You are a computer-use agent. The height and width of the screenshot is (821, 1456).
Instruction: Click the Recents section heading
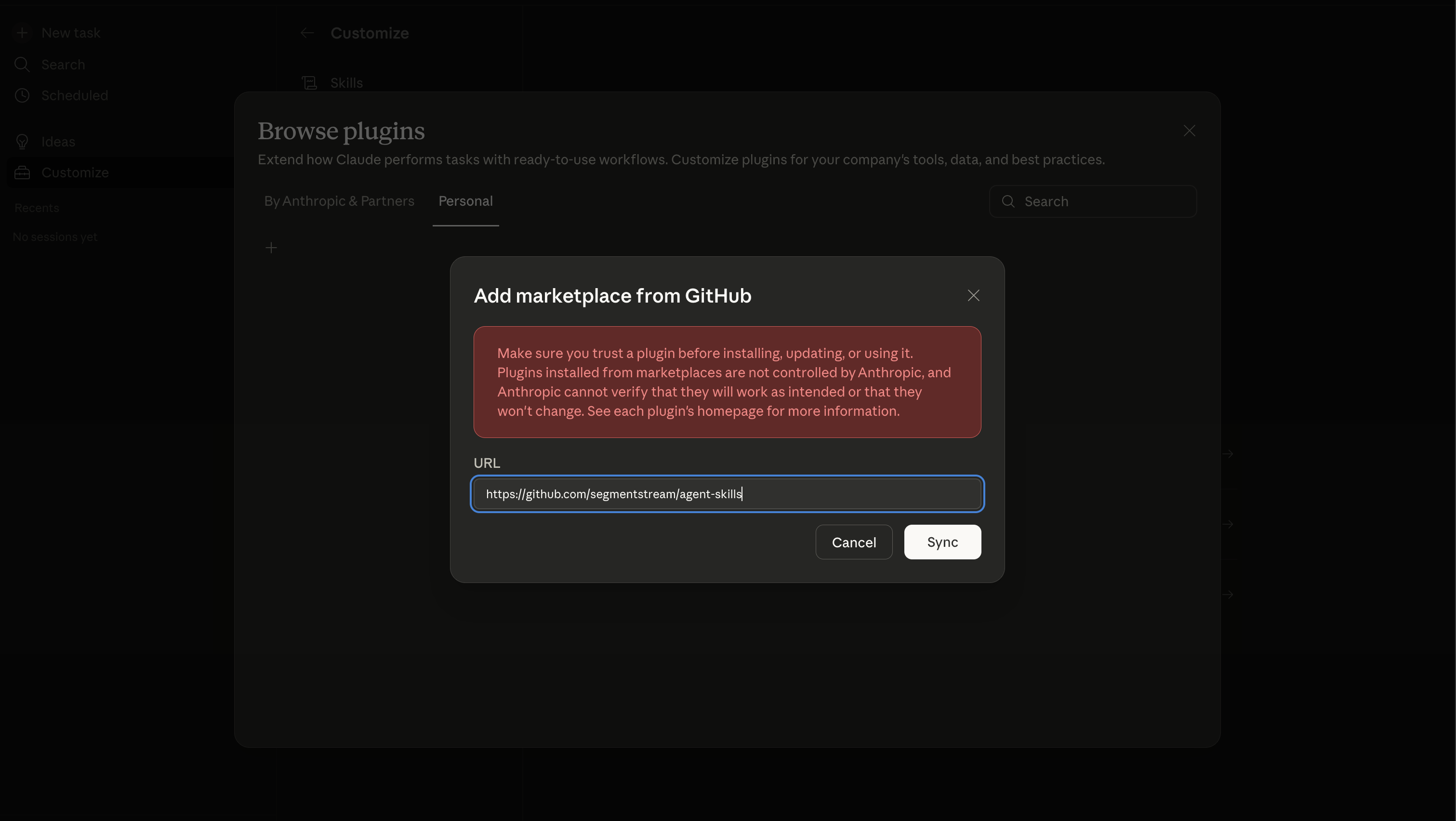pos(36,207)
